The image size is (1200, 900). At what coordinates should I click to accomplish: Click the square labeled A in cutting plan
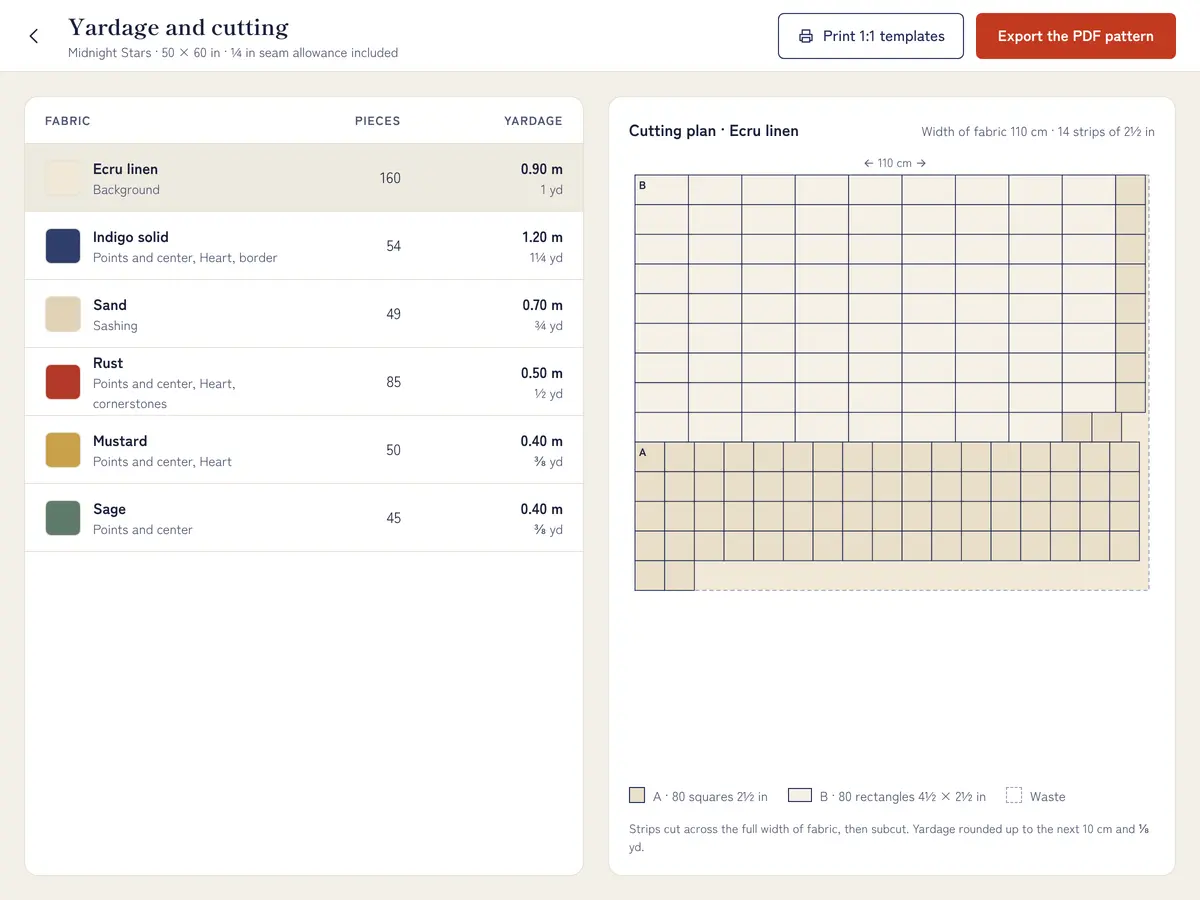coord(650,457)
